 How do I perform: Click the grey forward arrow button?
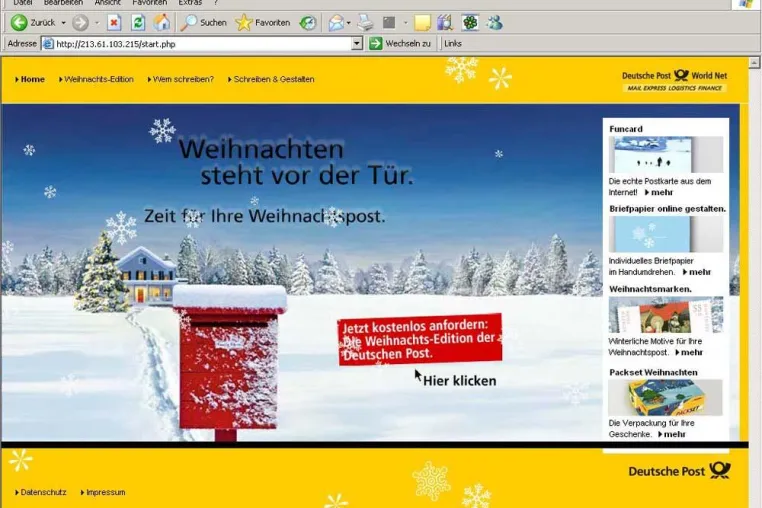[80, 22]
